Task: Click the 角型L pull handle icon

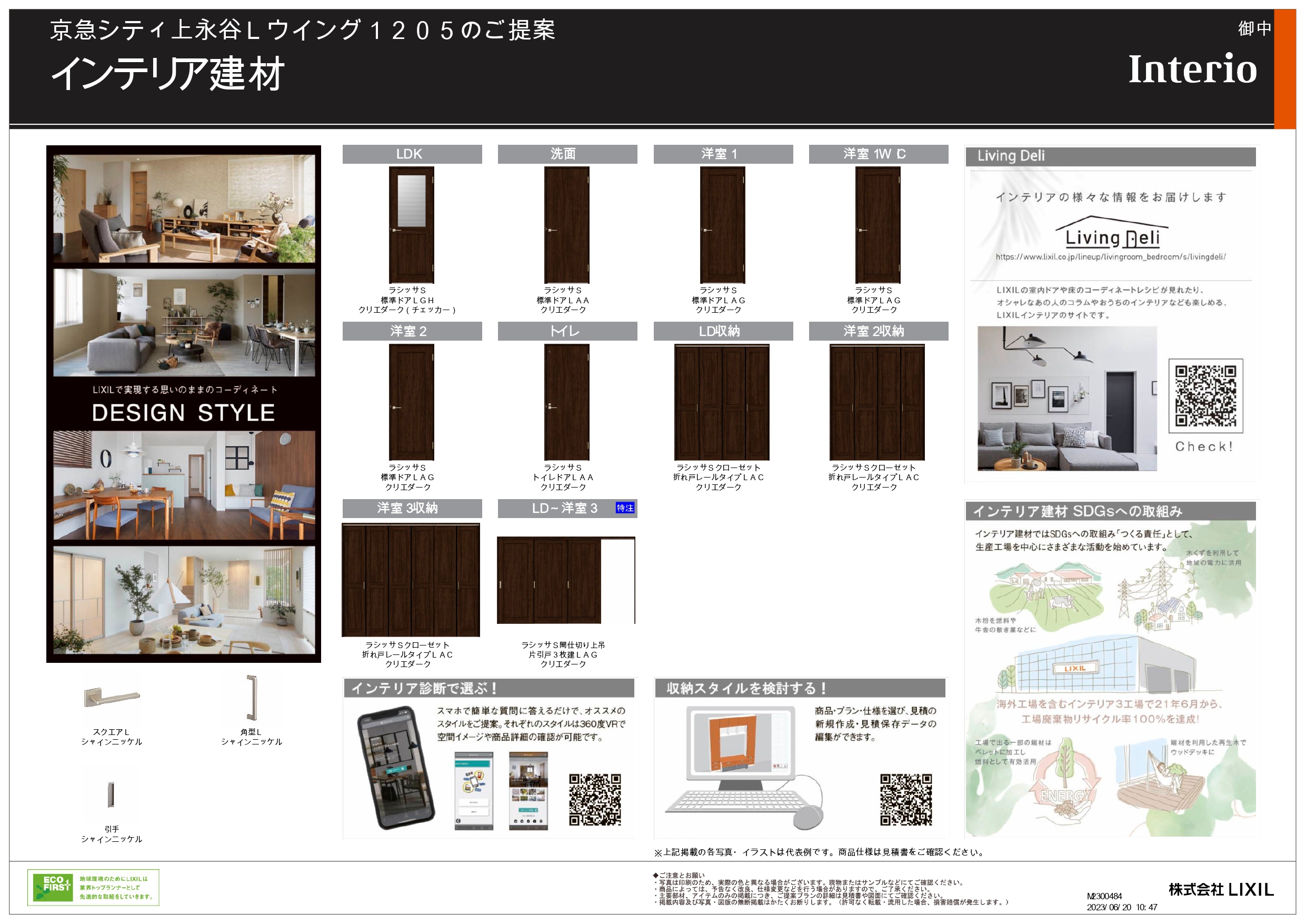Action: tap(252, 698)
